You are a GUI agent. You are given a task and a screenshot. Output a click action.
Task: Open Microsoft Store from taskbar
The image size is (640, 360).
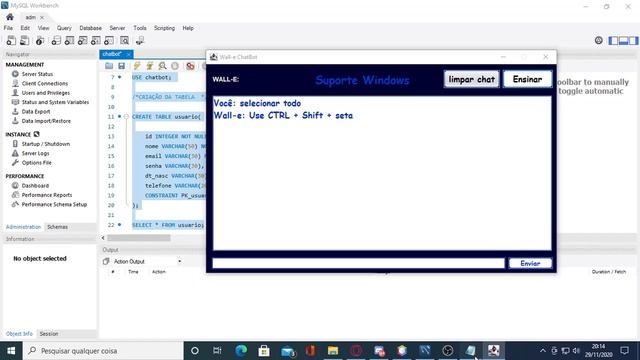pos(264,351)
